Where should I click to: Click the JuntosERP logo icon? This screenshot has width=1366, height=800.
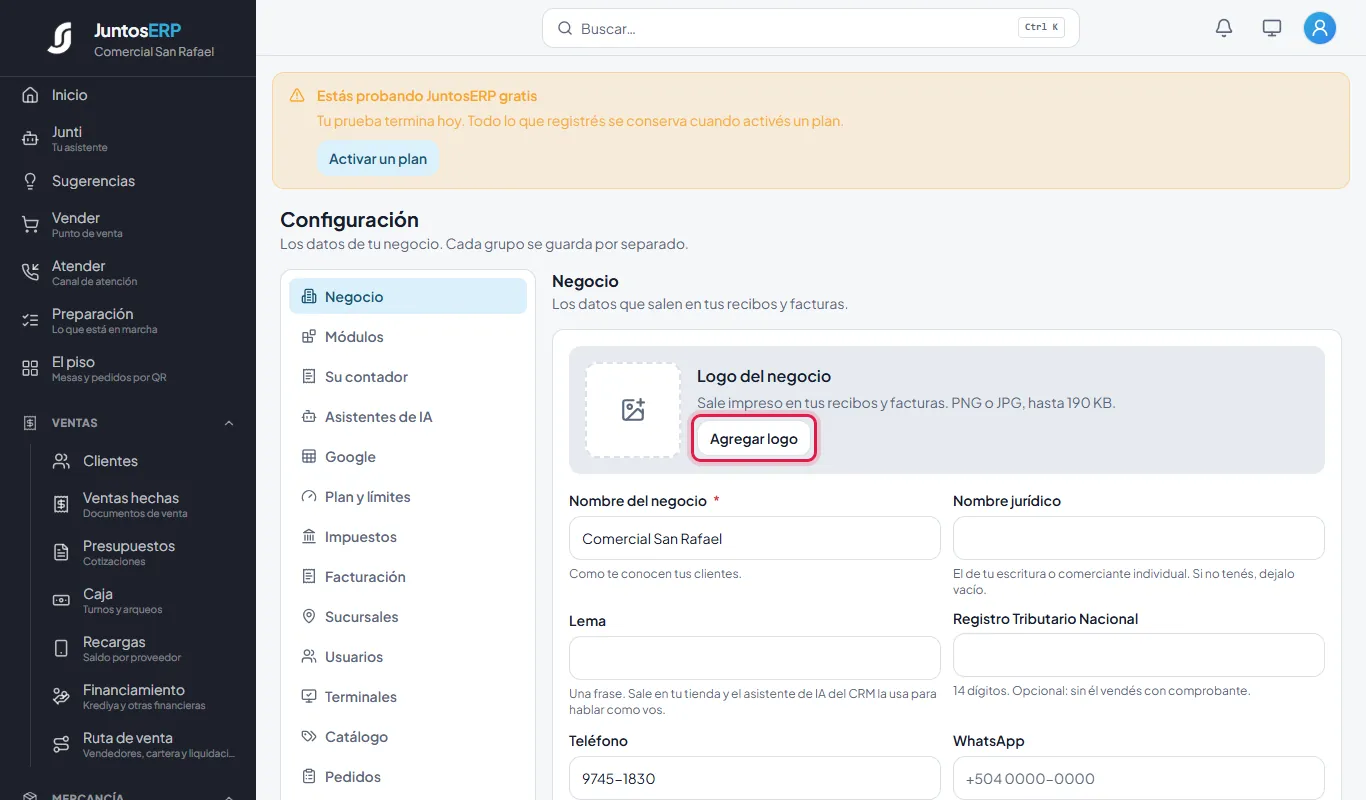pos(60,38)
